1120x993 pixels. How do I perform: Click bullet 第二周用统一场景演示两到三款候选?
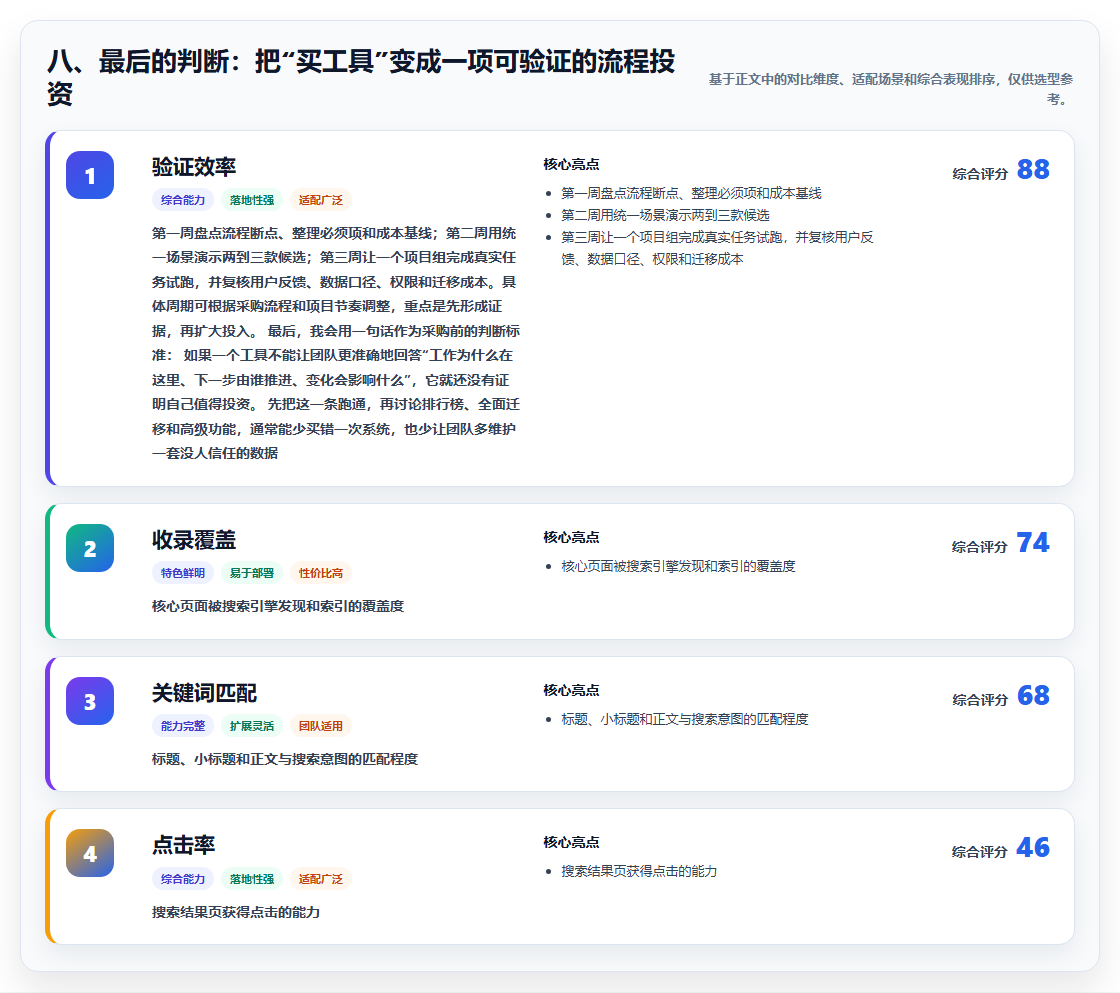click(x=665, y=215)
